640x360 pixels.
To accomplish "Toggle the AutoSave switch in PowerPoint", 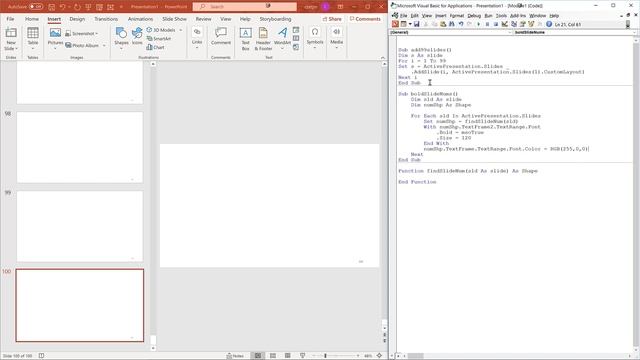I will (x=36, y=7).
